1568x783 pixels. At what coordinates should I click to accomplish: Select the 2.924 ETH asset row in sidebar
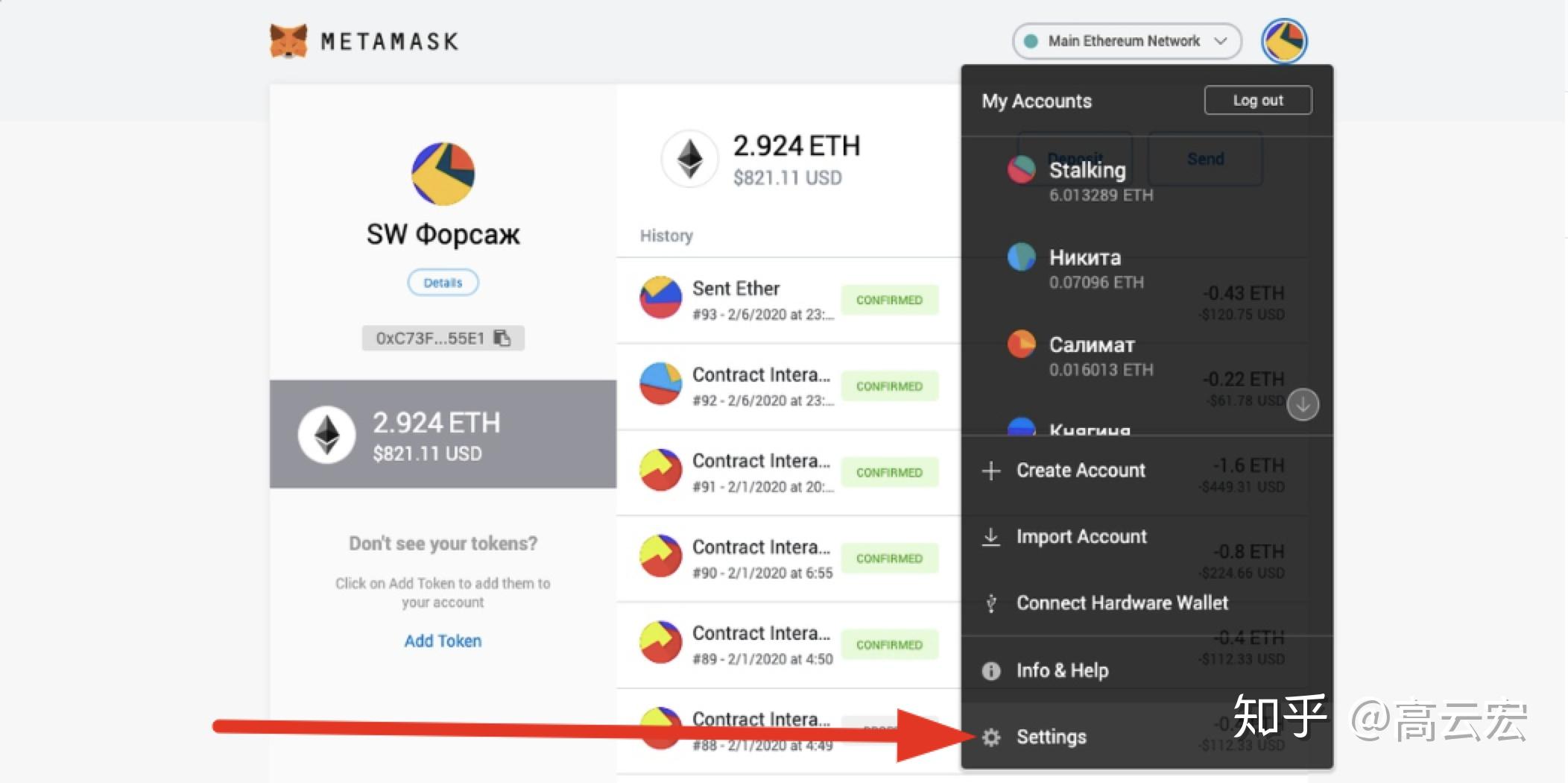click(443, 434)
